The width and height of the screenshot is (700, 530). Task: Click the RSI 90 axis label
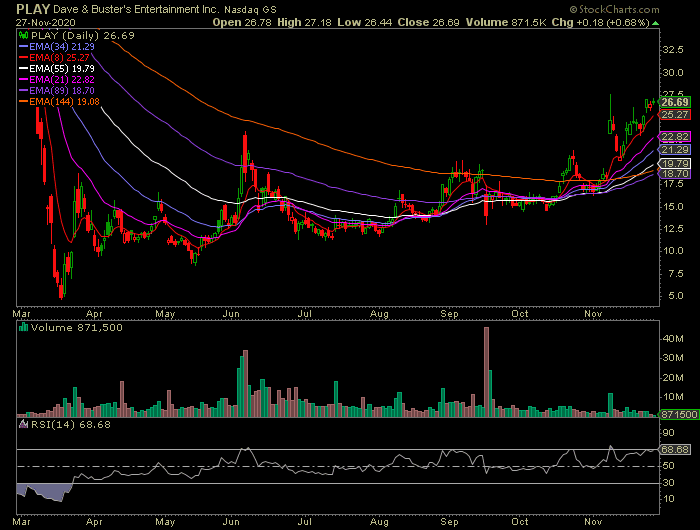pyautogui.click(x=668, y=433)
